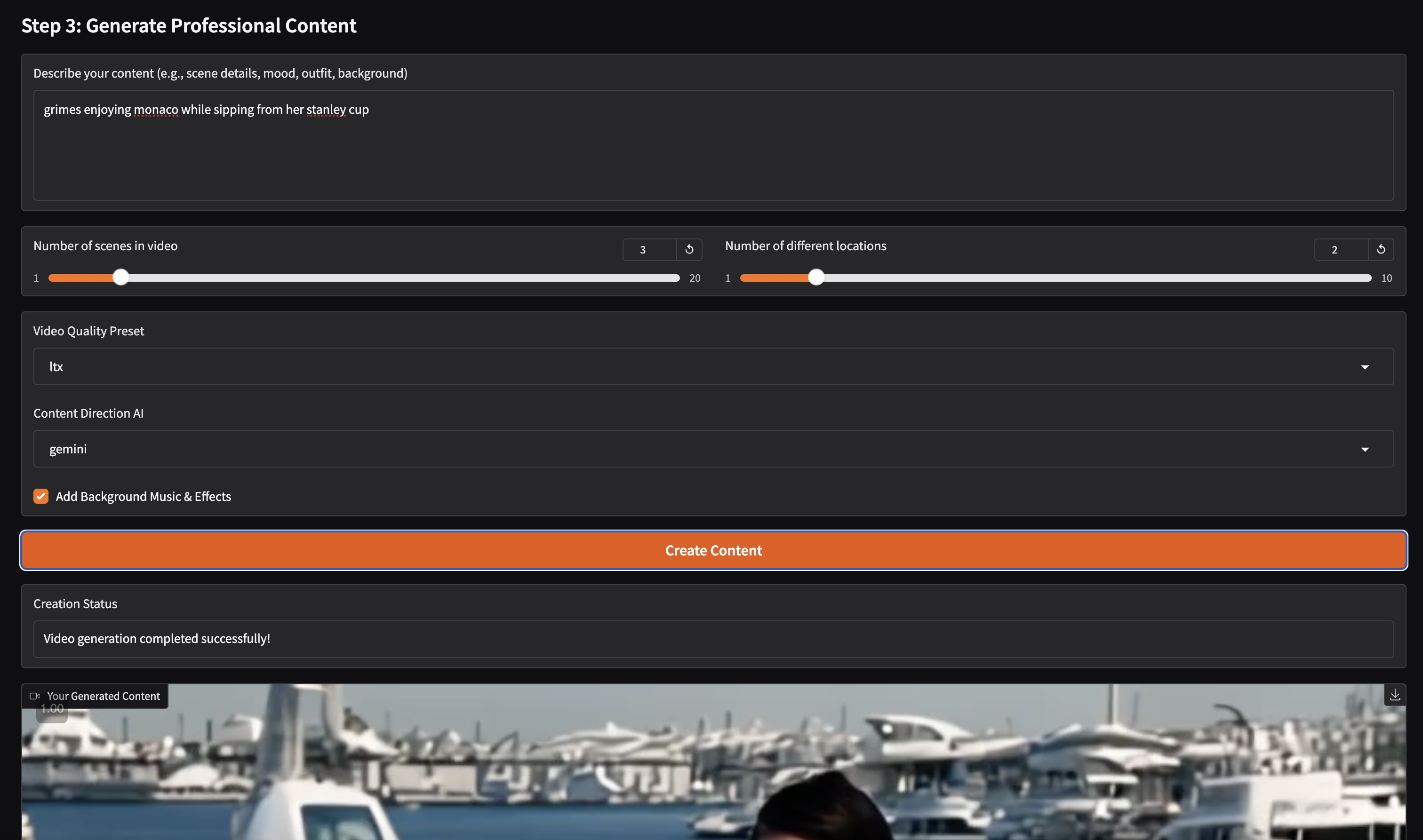Download the generated video
Viewport: 1423px width, 840px height.
(1395, 695)
